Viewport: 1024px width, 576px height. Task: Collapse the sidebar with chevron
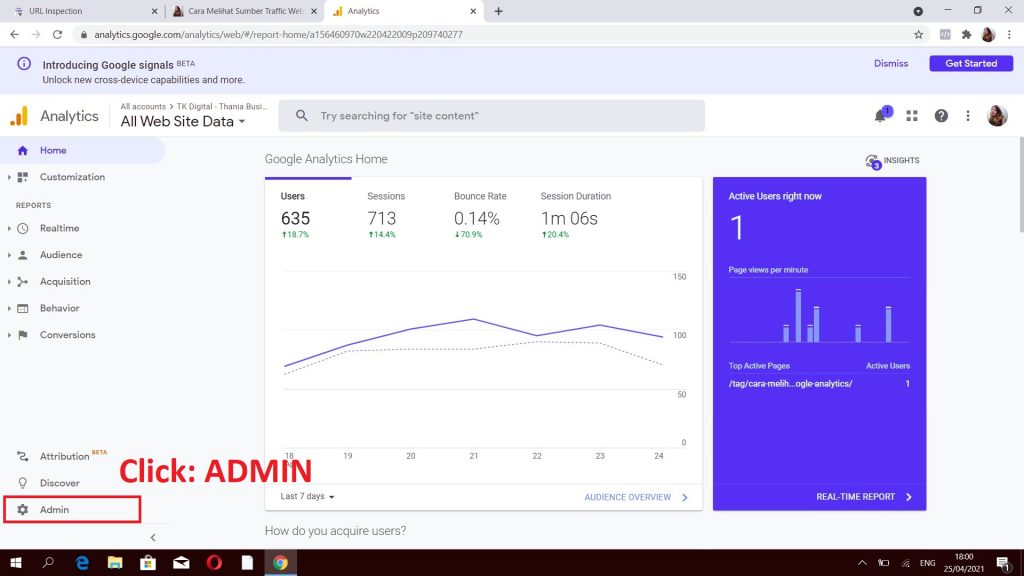pos(153,537)
